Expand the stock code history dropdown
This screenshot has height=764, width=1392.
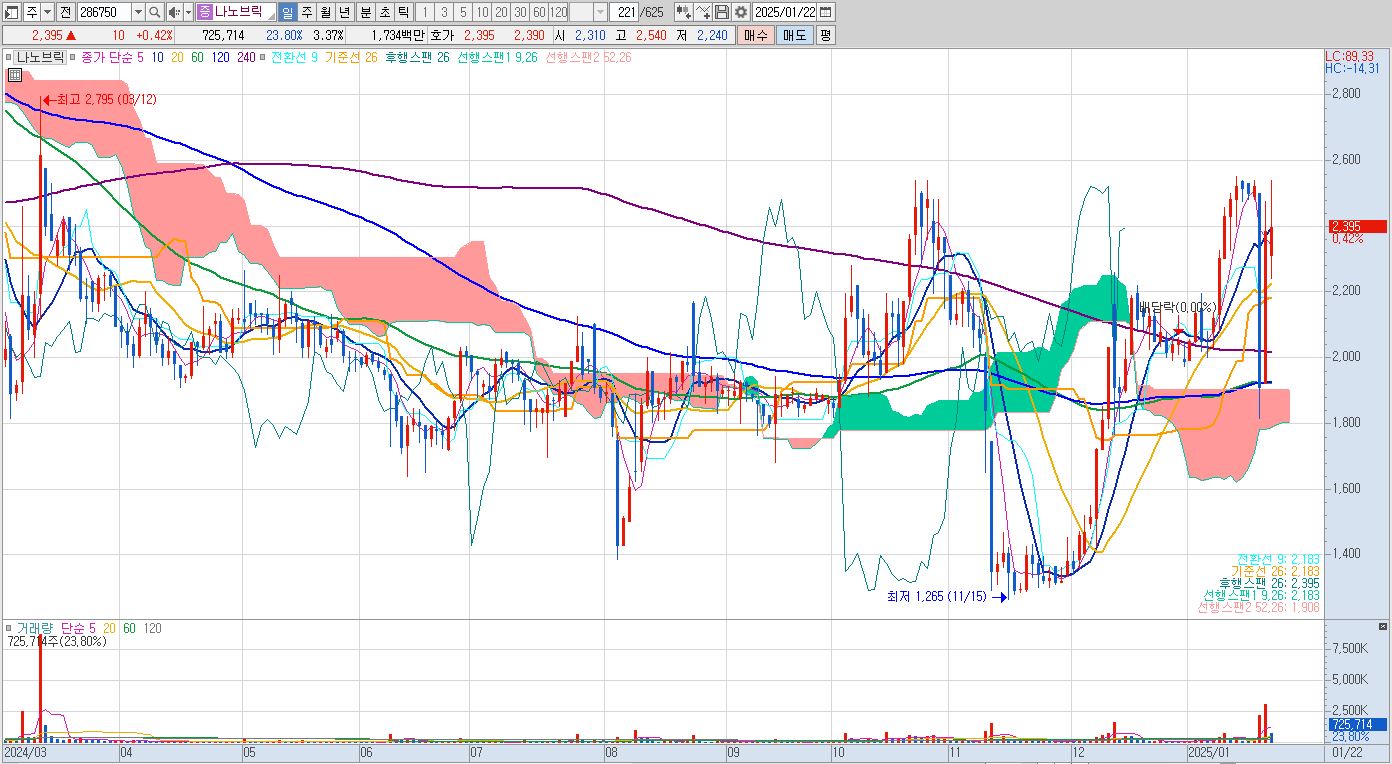click(x=138, y=12)
